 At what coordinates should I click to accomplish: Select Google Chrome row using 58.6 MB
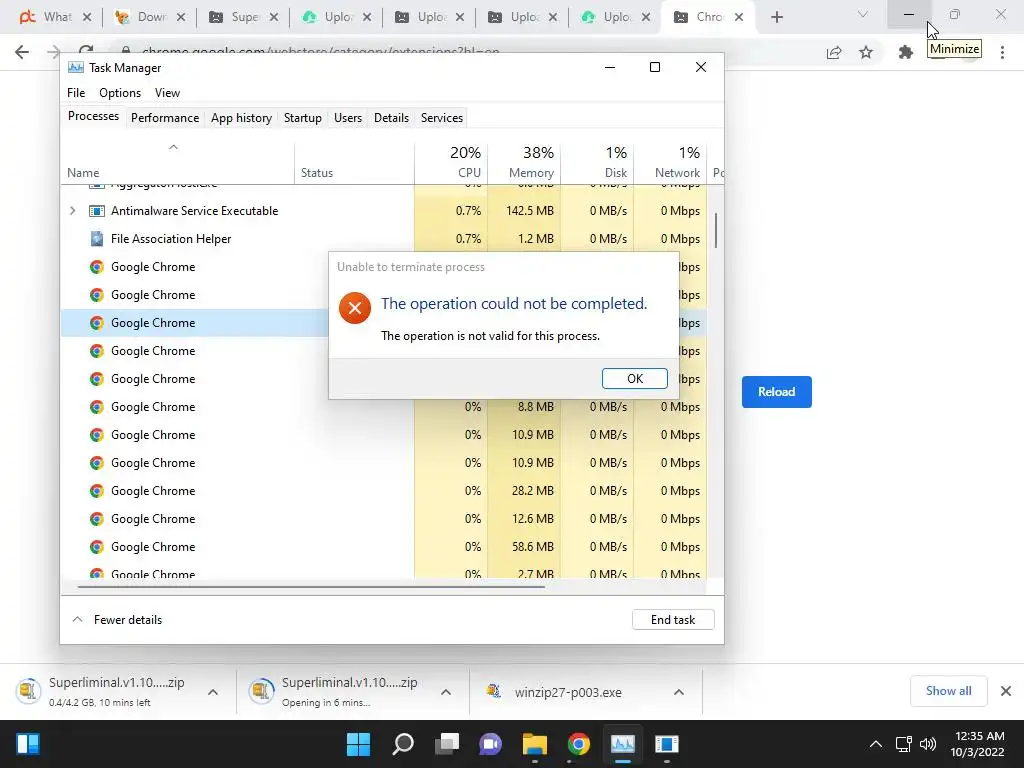point(384,547)
